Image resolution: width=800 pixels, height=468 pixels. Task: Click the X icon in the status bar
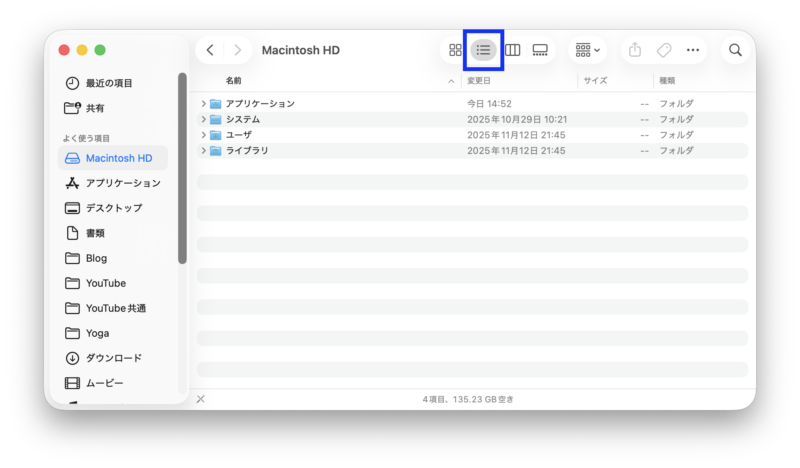(200, 399)
